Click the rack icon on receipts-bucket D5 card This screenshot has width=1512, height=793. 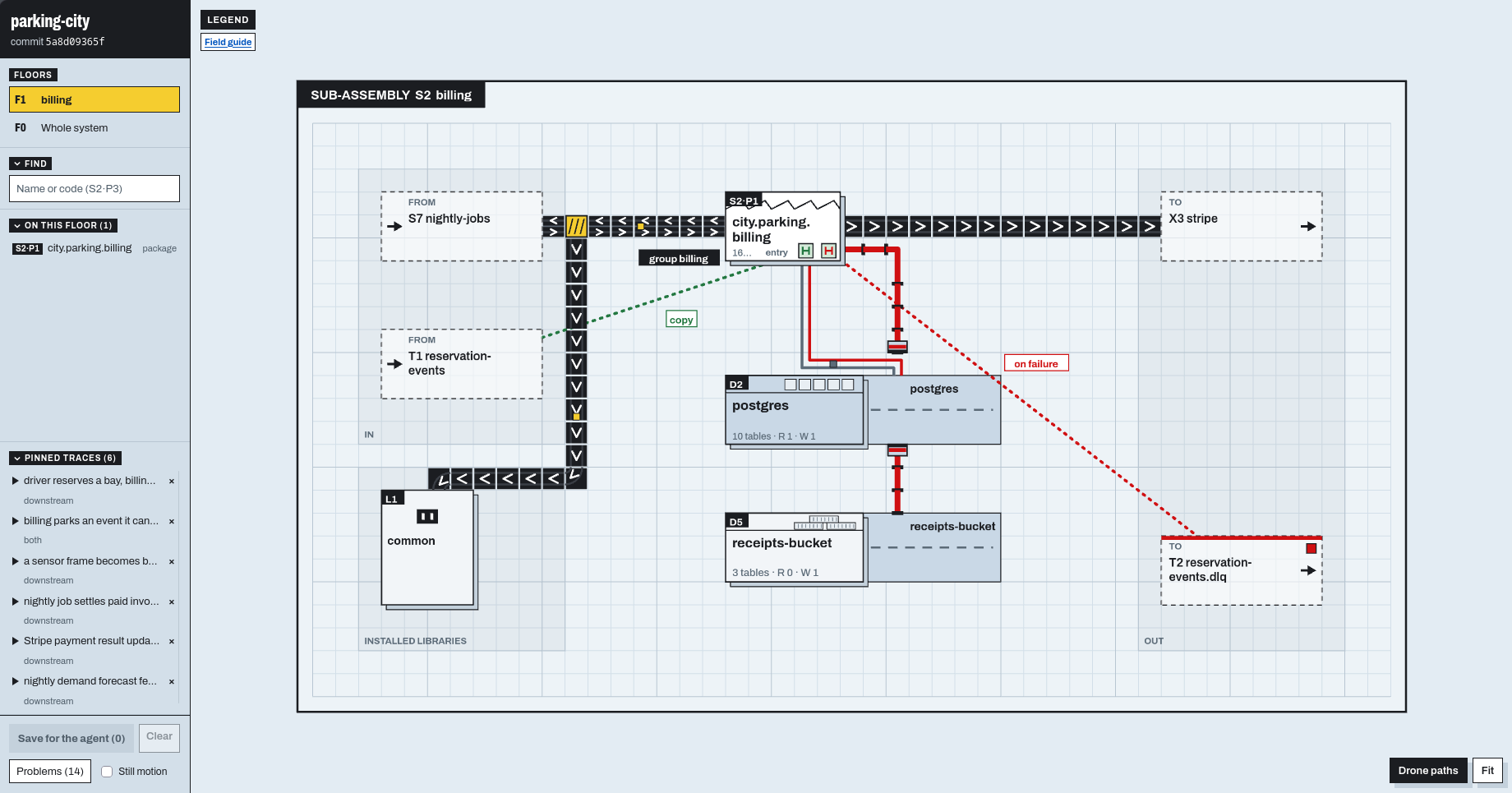coord(825,523)
